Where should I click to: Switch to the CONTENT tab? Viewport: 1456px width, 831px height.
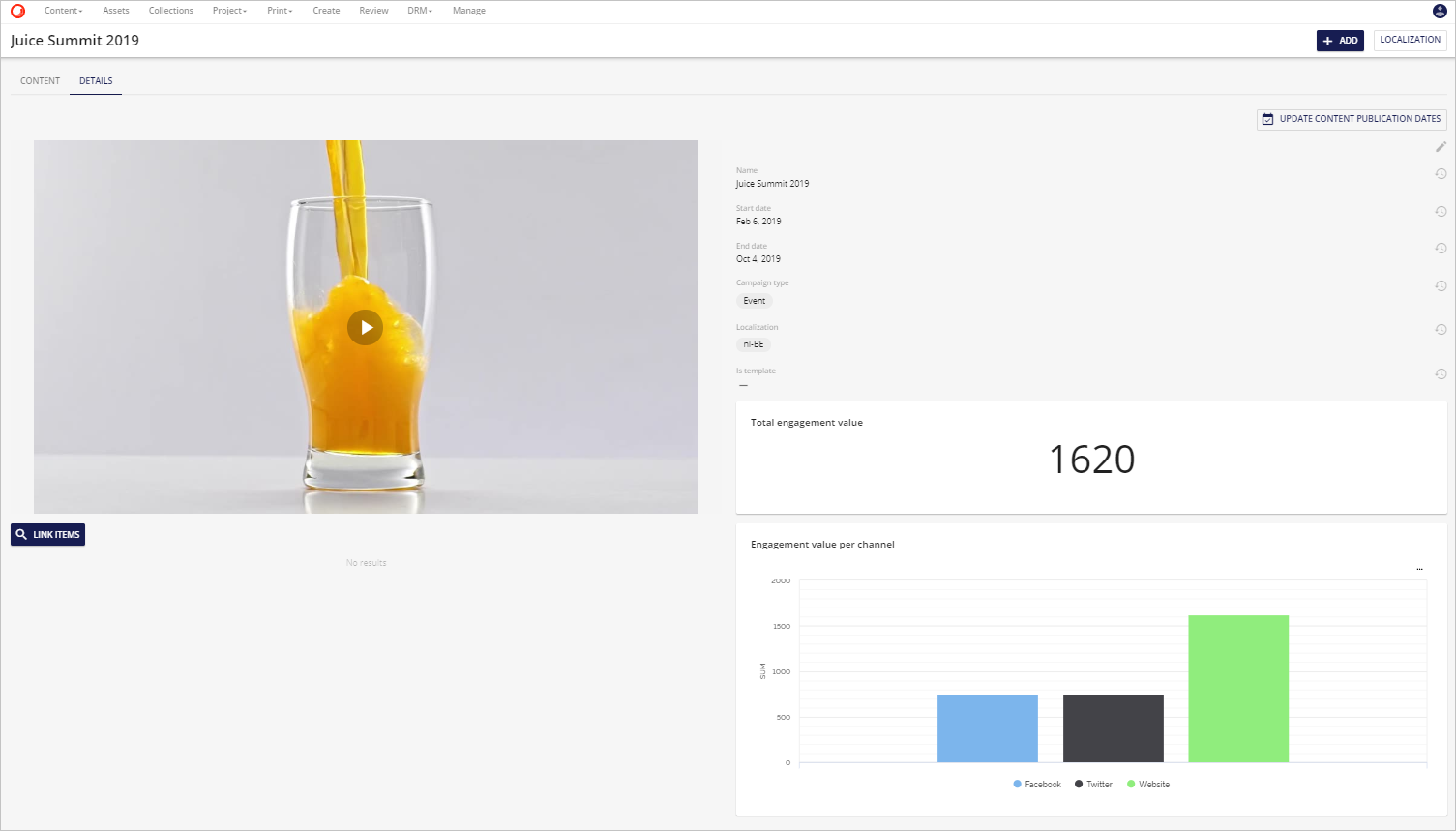40,81
